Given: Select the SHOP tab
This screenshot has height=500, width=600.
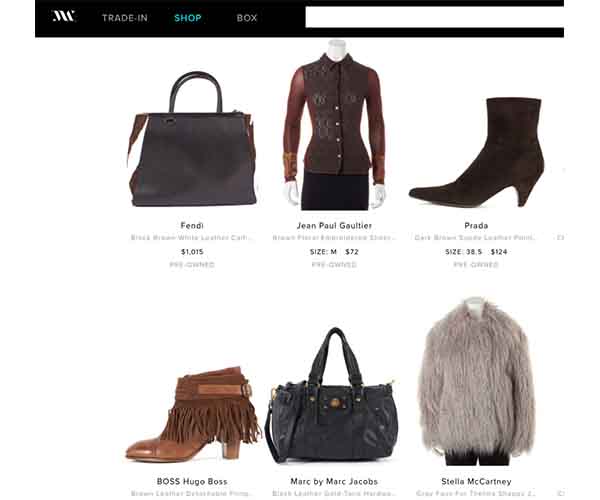Looking at the screenshot, I should pyautogui.click(x=188, y=18).
